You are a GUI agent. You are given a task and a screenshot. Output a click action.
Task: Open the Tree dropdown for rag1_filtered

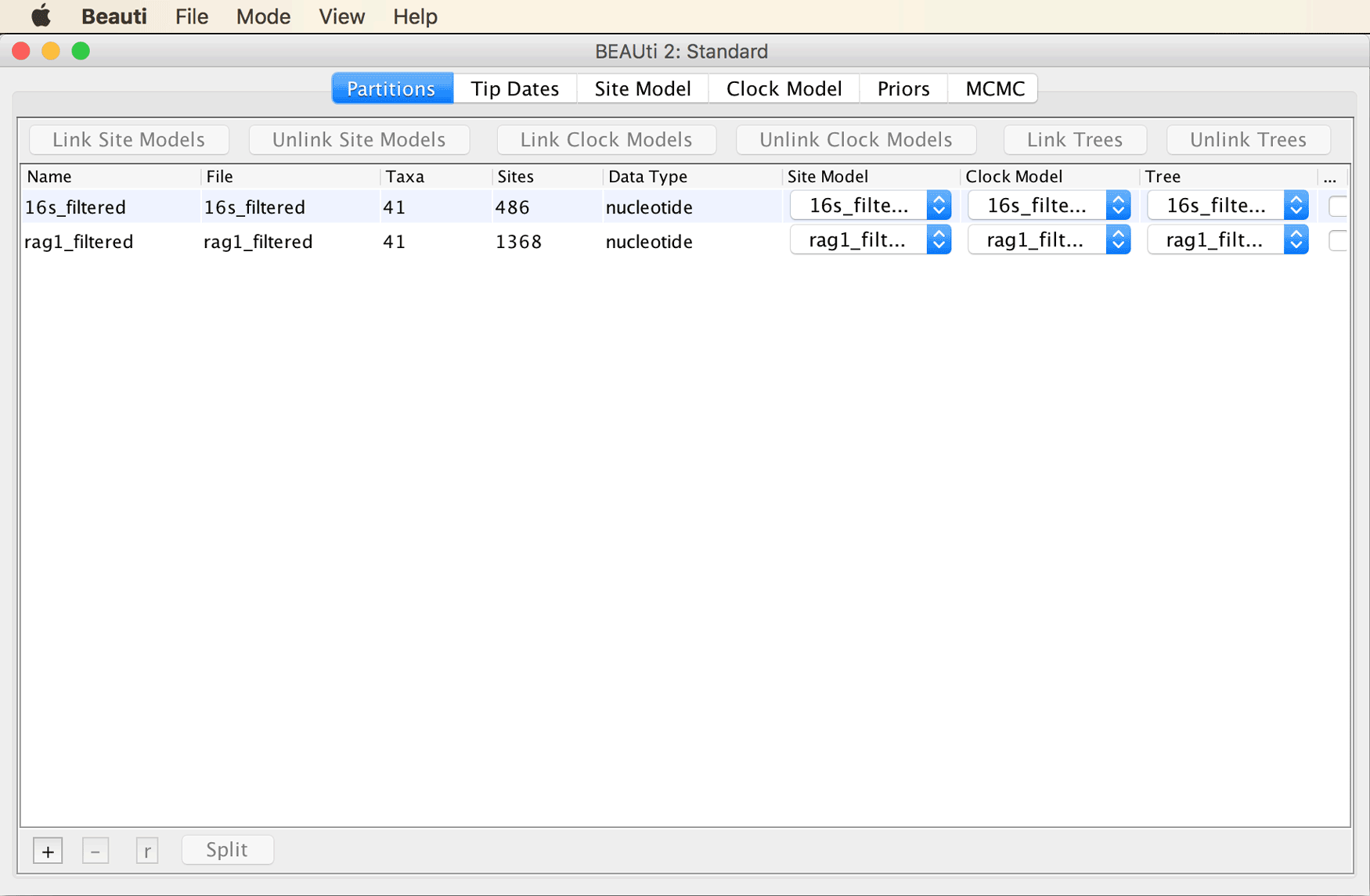click(x=1228, y=240)
